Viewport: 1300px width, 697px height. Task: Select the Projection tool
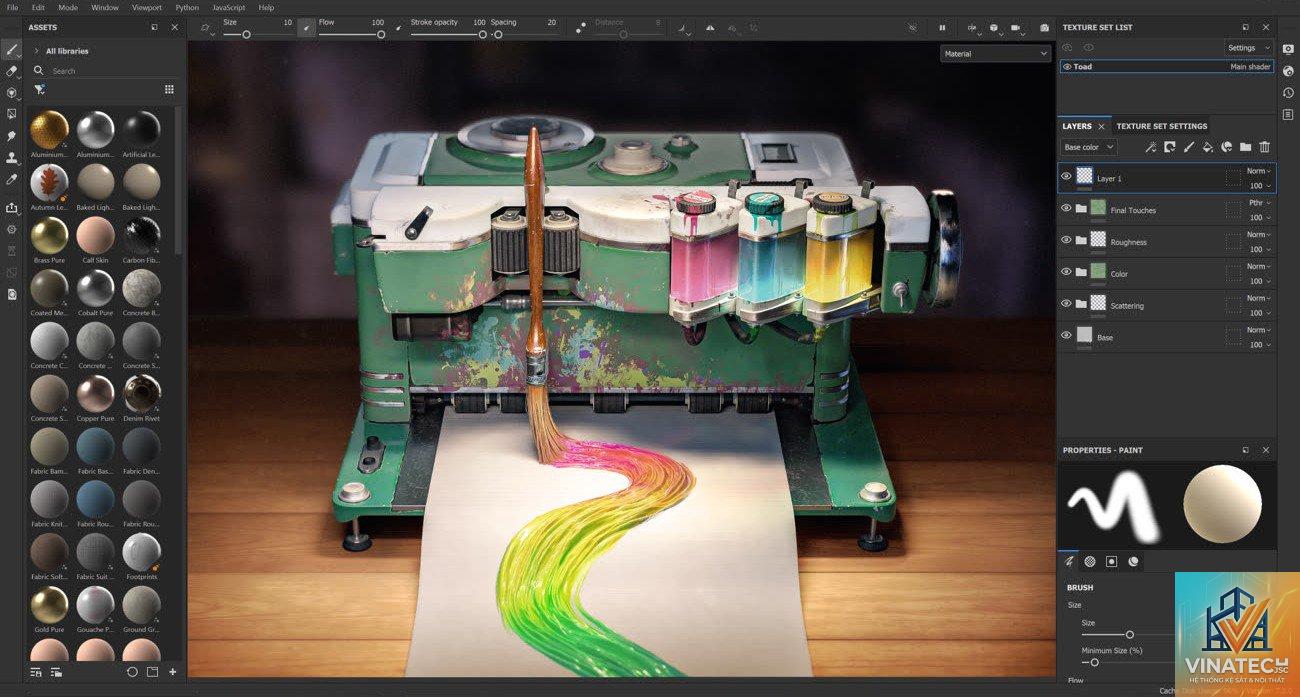(x=12, y=93)
